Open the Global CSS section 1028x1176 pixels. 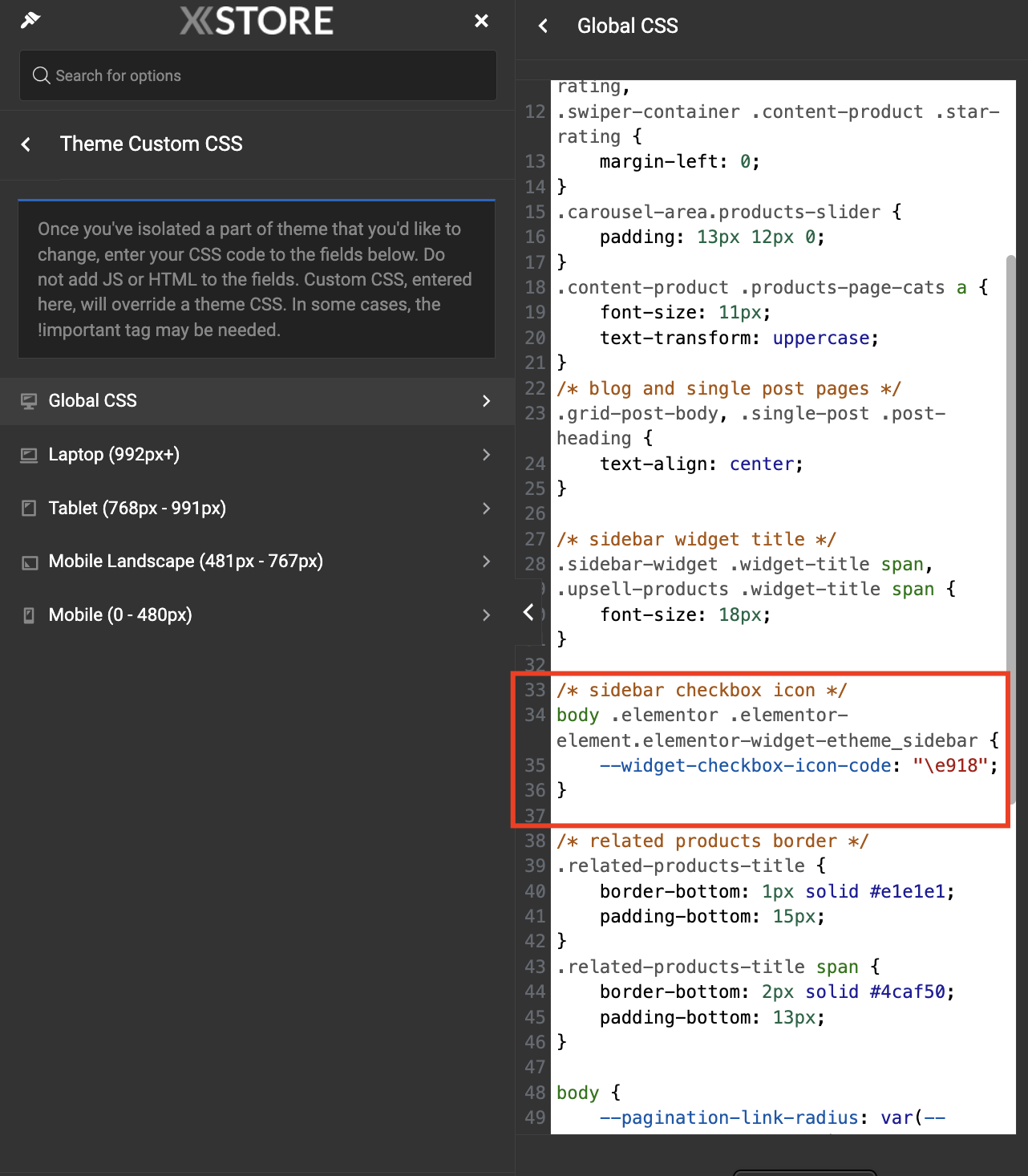(x=257, y=401)
